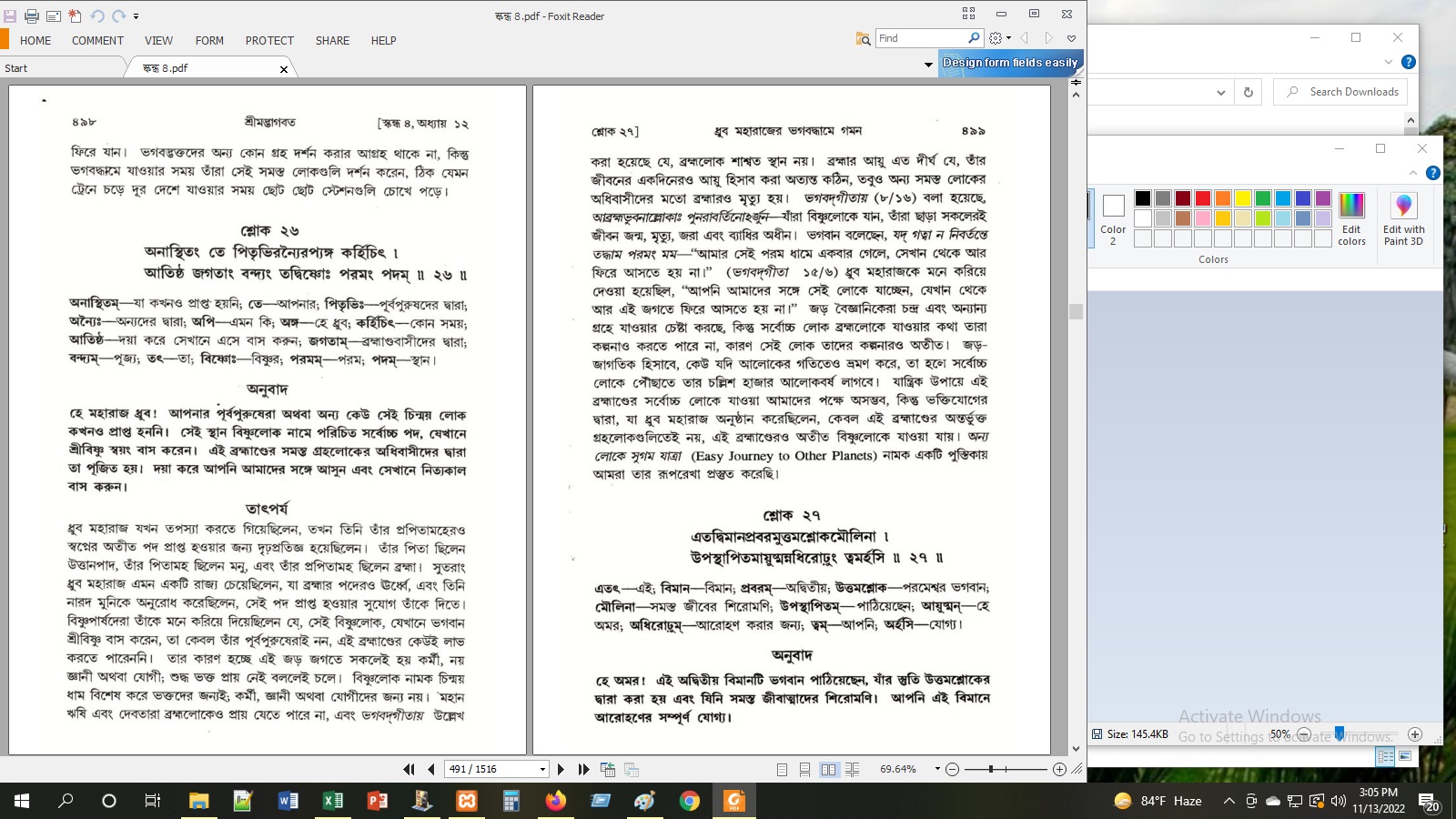Go to previous page button

[431, 769]
